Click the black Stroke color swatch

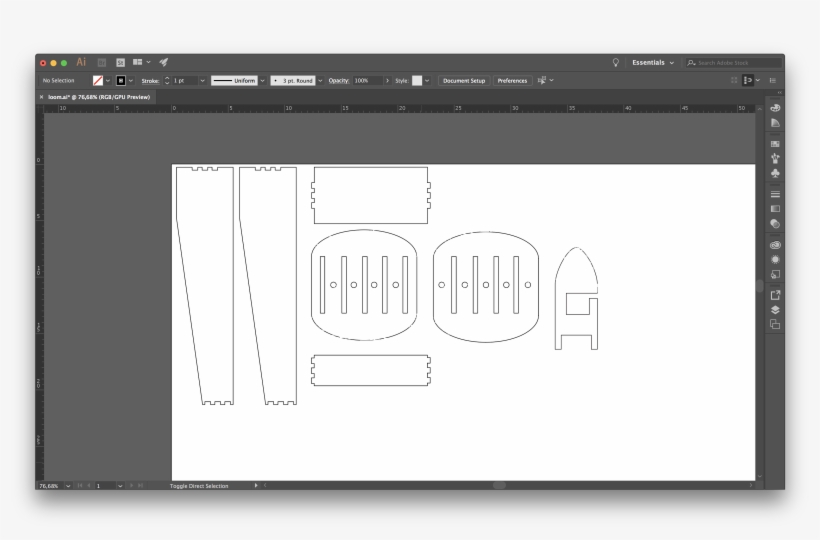point(121,81)
